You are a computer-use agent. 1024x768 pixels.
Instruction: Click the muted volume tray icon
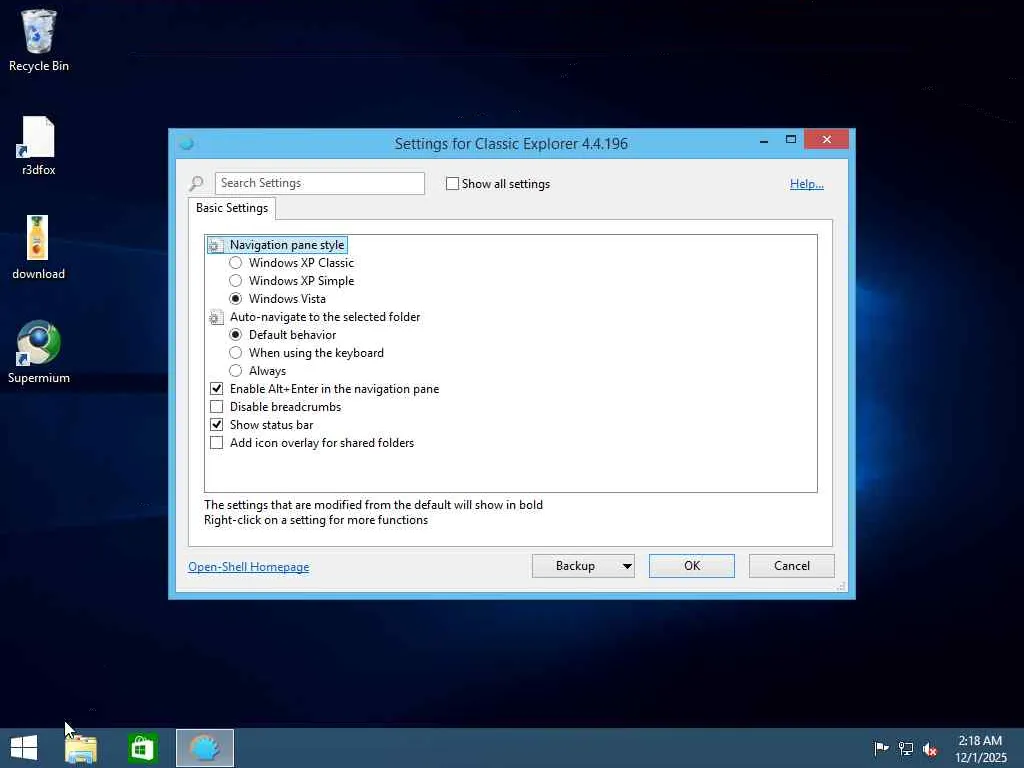coord(930,749)
